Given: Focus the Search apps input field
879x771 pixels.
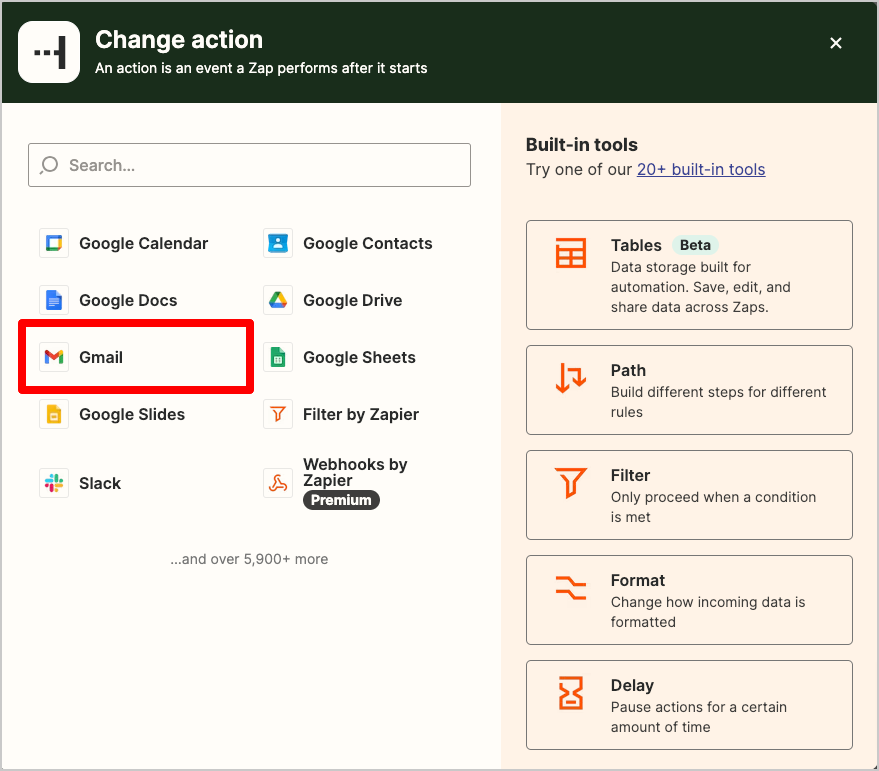Looking at the screenshot, I should (x=249, y=165).
